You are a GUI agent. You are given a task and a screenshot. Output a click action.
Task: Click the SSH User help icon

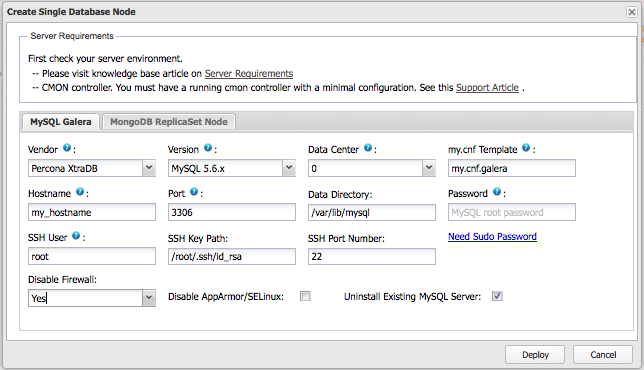point(76,236)
